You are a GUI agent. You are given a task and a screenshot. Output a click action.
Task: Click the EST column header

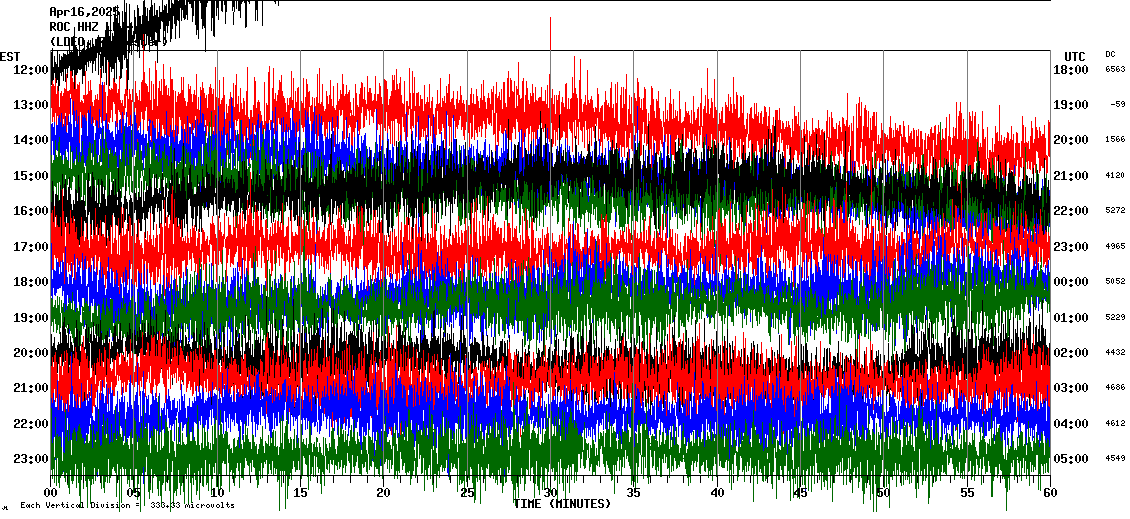click(10, 56)
